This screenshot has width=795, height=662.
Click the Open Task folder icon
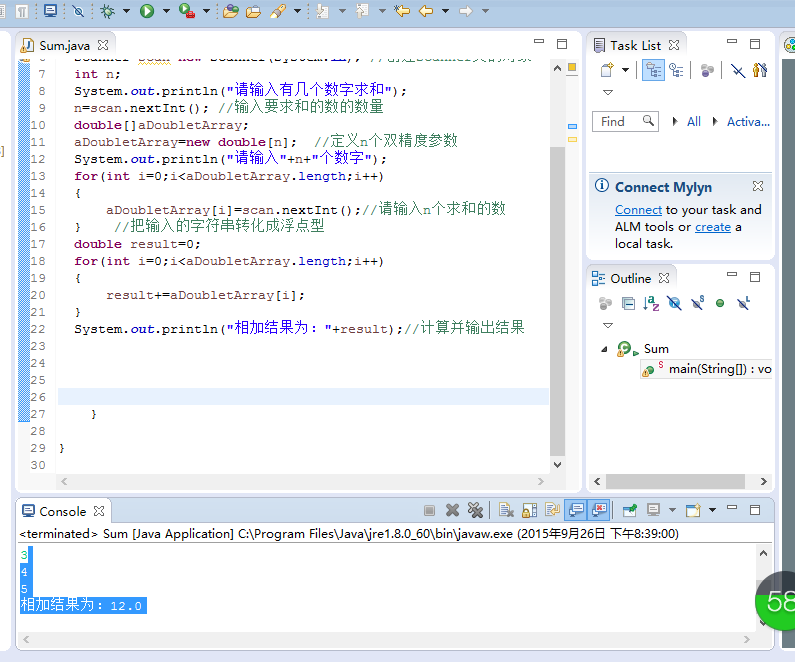coord(253,11)
